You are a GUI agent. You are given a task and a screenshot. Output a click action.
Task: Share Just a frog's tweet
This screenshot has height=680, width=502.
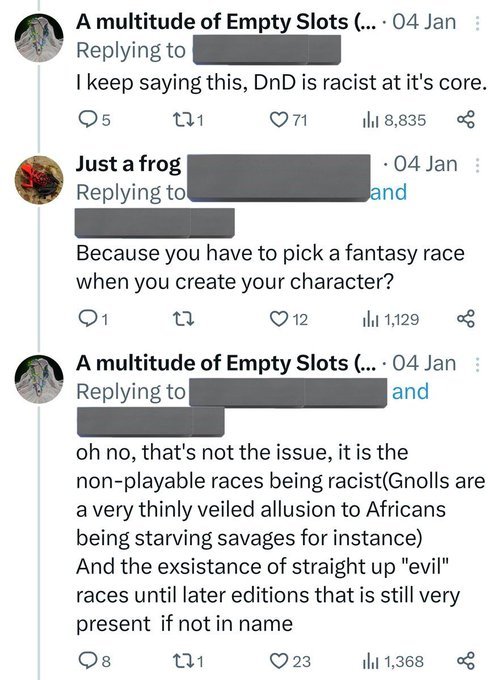[x=466, y=319]
